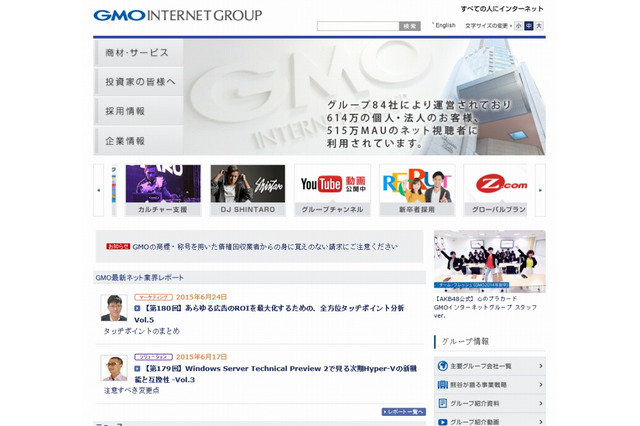Open the 商材・サービス menu
Image resolution: width=640 pixels, height=426 pixels.
(x=139, y=53)
